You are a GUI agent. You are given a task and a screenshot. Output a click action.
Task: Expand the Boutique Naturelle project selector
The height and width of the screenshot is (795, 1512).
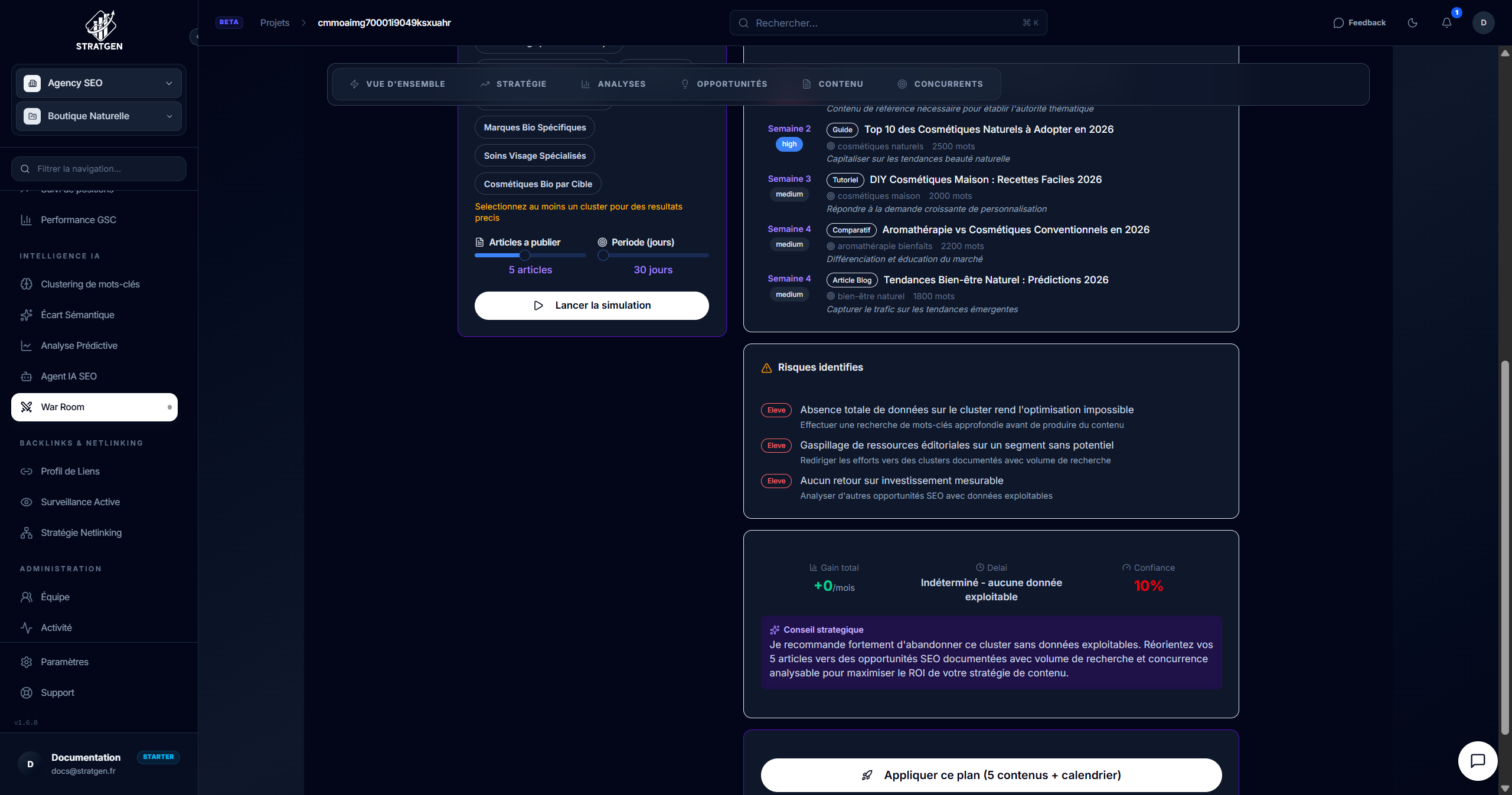pos(98,116)
